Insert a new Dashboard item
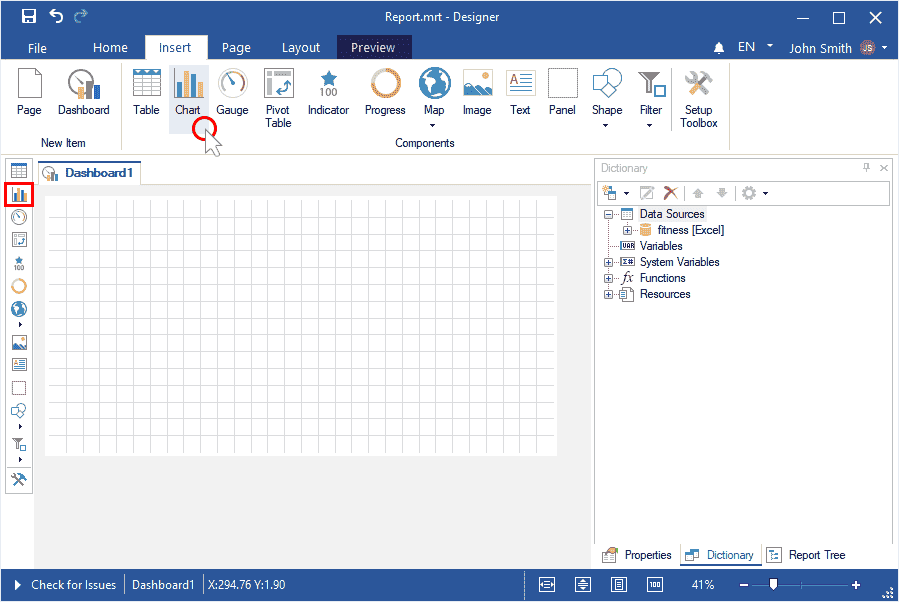Viewport: 899px width, 602px height. point(84,92)
